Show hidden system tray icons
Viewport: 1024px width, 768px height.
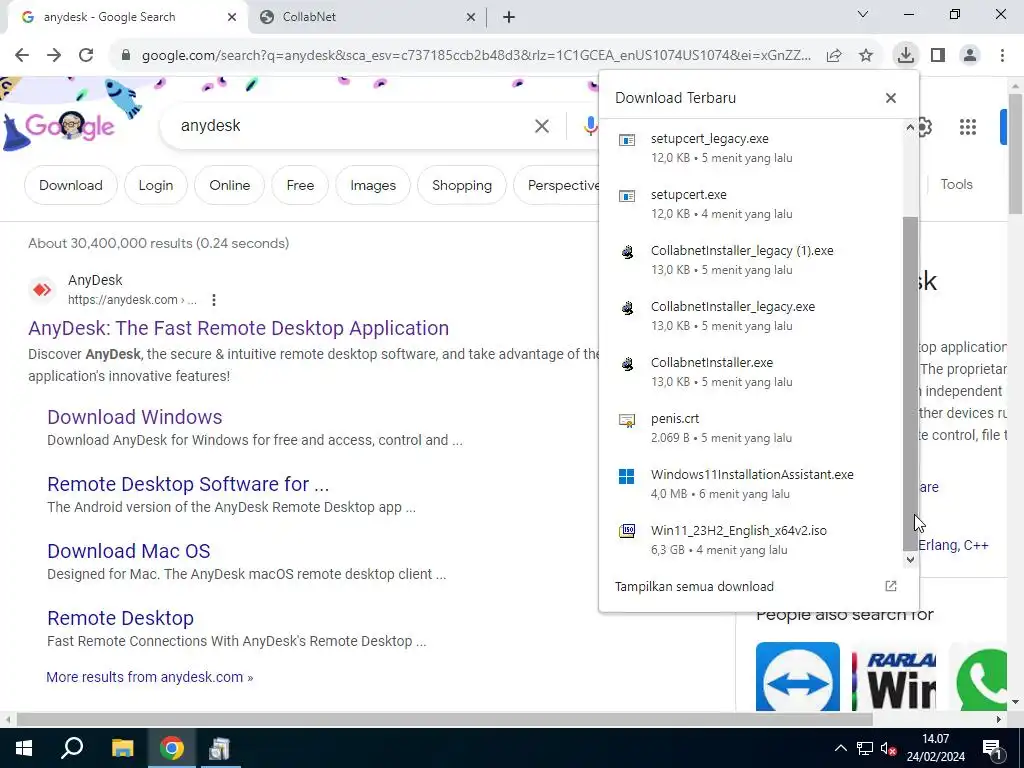pyautogui.click(x=840, y=748)
